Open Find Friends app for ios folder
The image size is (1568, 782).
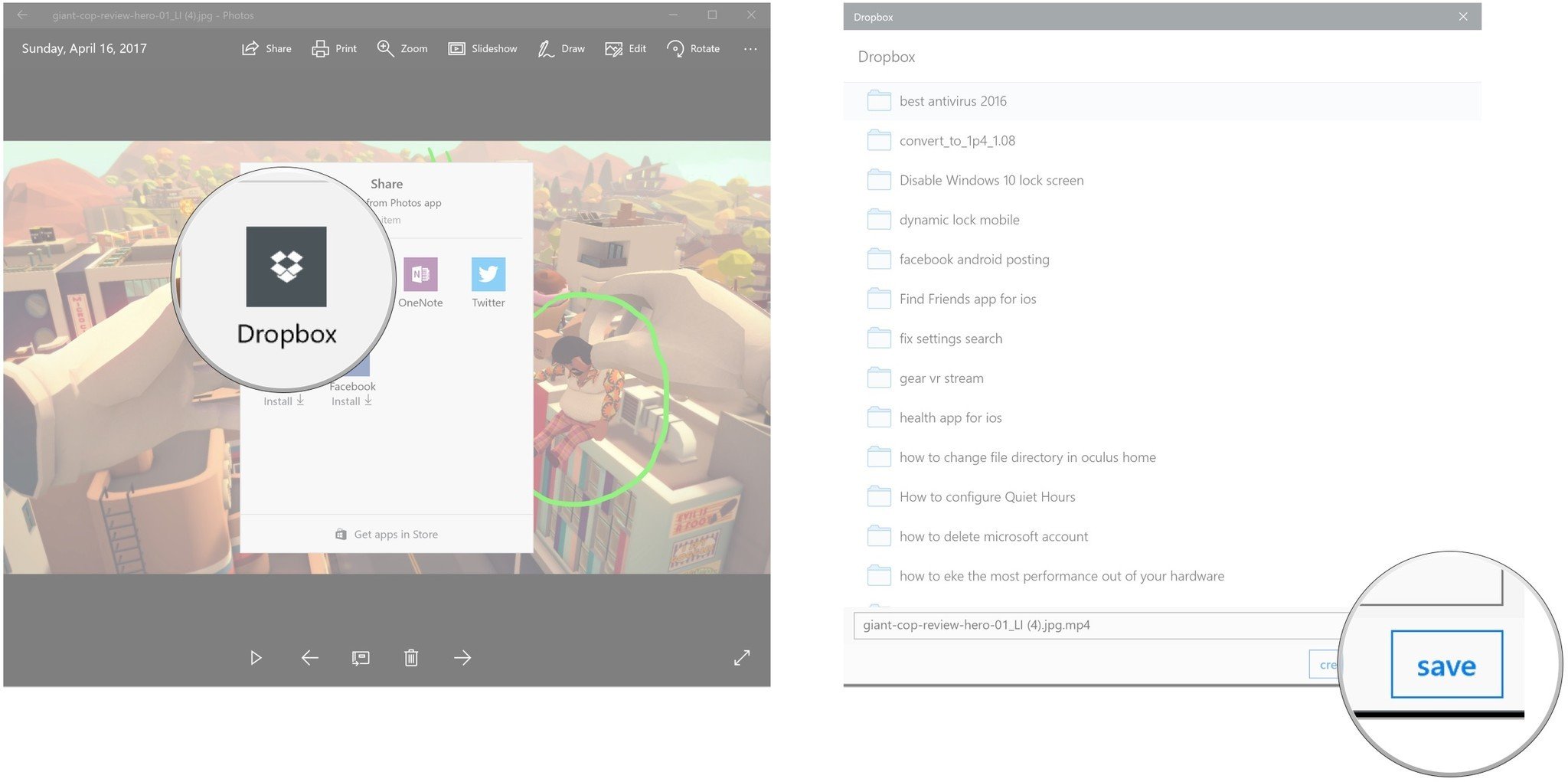pyautogui.click(x=1162, y=299)
